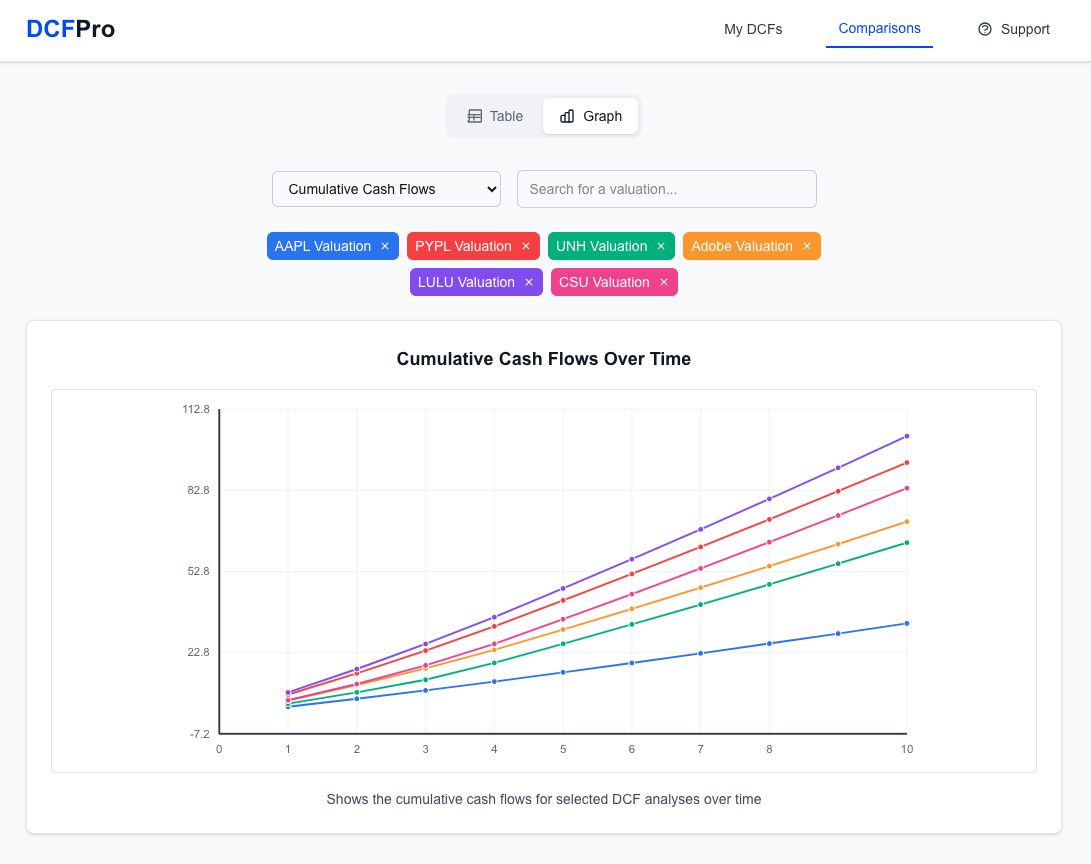This screenshot has height=864, width=1091.
Task: Click the y-axis label 112.8
Action: (196, 409)
